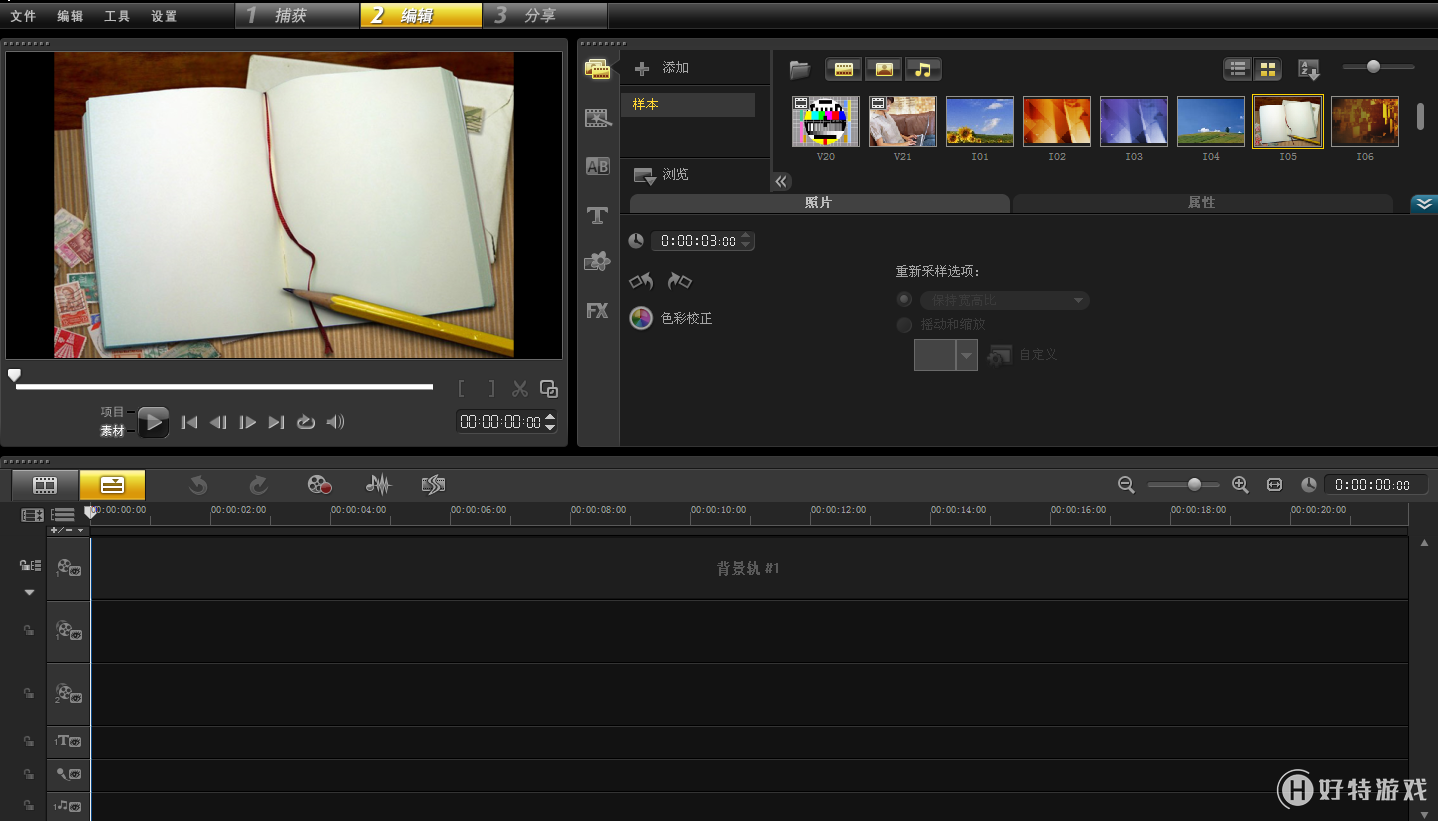Play the preview
Screen dimensions: 1438x821
(153, 422)
